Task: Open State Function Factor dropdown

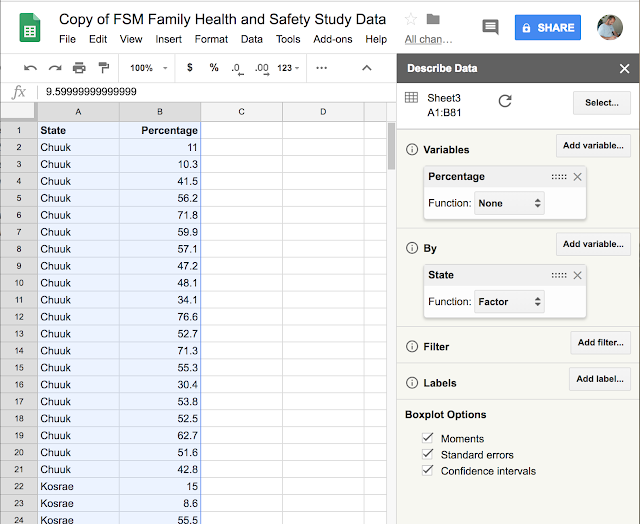Action: (x=510, y=301)
